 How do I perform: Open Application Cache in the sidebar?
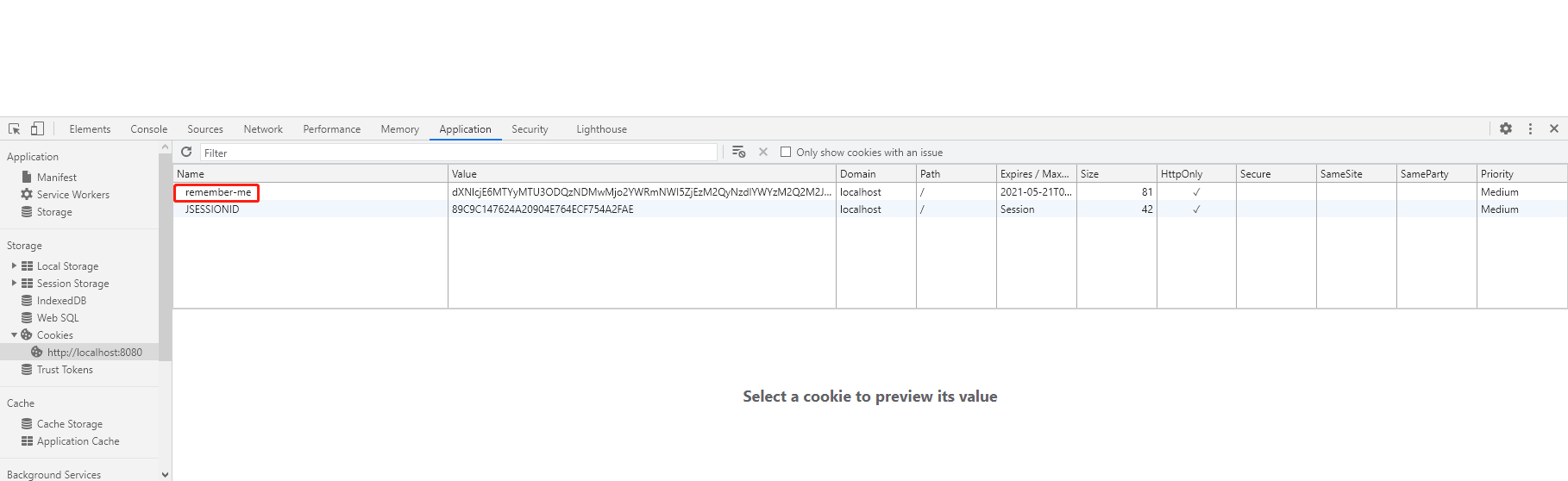[78, 440]
